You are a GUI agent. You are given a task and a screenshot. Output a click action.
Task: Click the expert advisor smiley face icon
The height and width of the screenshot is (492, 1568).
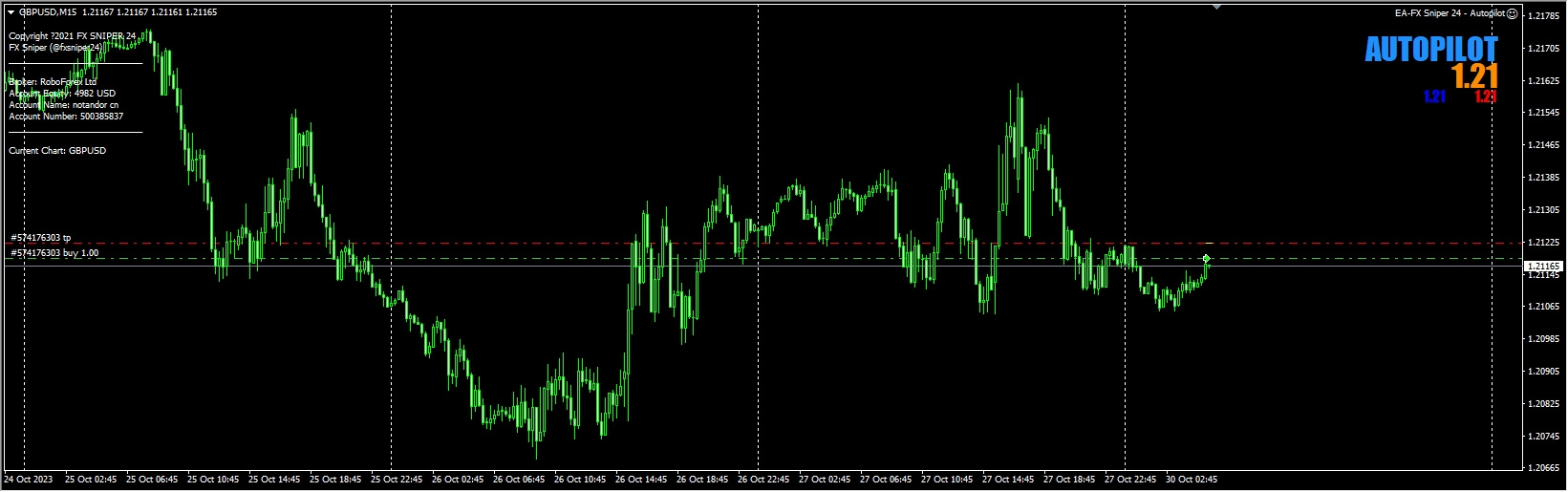tap(1513, 13)
